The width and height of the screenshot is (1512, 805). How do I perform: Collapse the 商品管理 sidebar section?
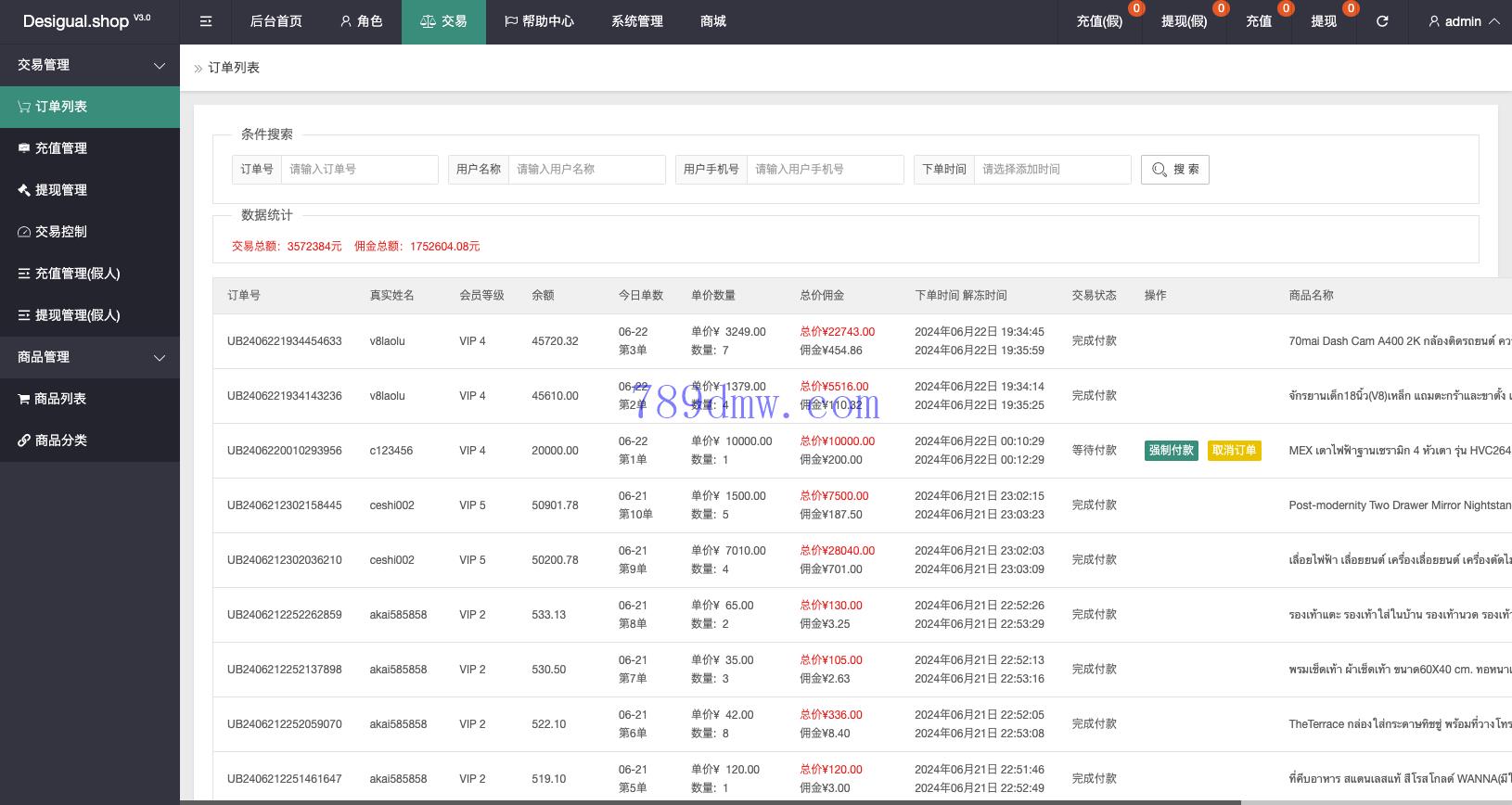pyautogui.click(x=90, y=357)
